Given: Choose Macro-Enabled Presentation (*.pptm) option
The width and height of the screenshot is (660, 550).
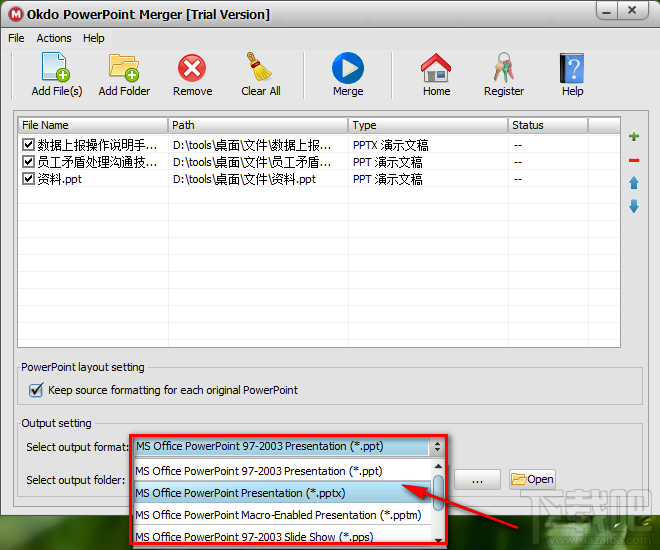Looking at the screenshot, I should point(282,515).
